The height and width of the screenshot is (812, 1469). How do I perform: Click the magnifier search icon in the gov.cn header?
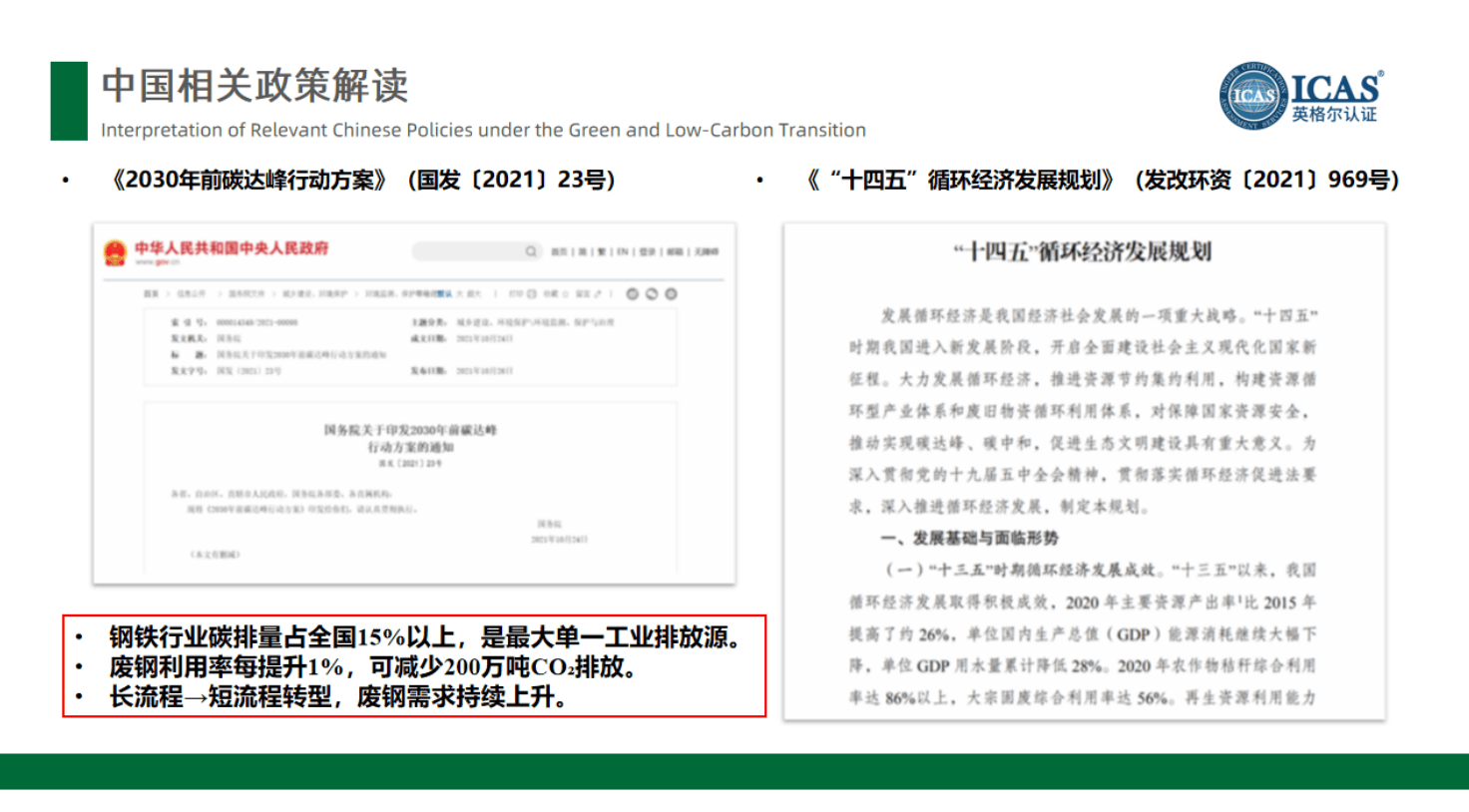[x=531, y=251]
